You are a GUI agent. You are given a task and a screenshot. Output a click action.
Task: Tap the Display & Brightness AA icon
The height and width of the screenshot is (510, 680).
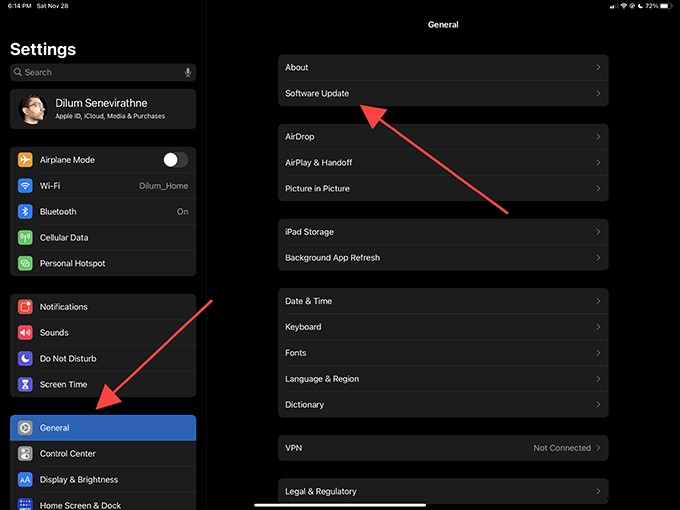click(x=25, y=480)
